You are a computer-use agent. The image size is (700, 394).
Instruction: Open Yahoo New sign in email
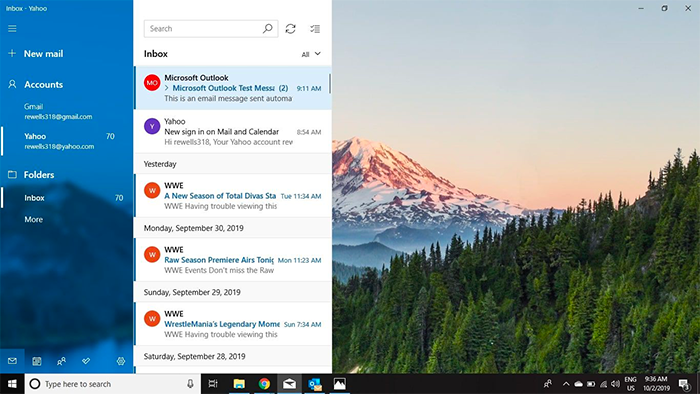tap(233, 132)
